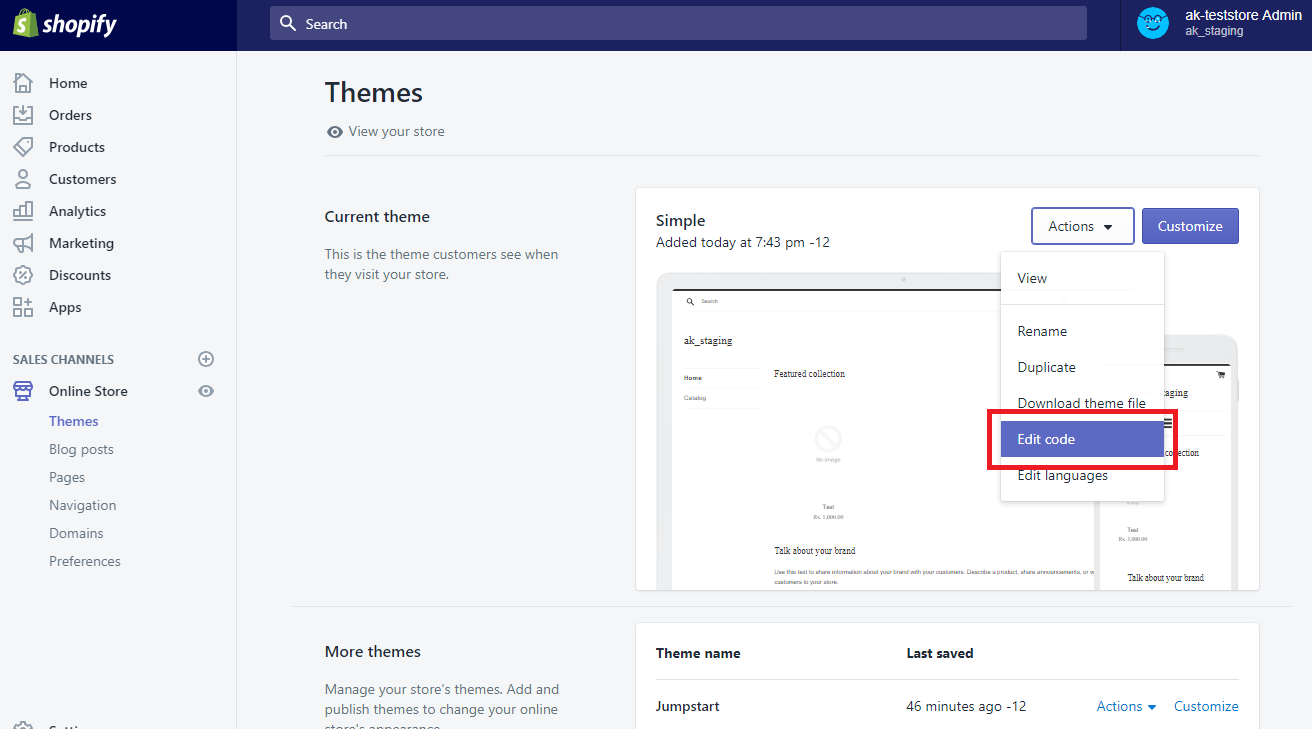The image size is (1312, 734).
Task: Go to Marketing in the sidebar
Action: (81, 243)
